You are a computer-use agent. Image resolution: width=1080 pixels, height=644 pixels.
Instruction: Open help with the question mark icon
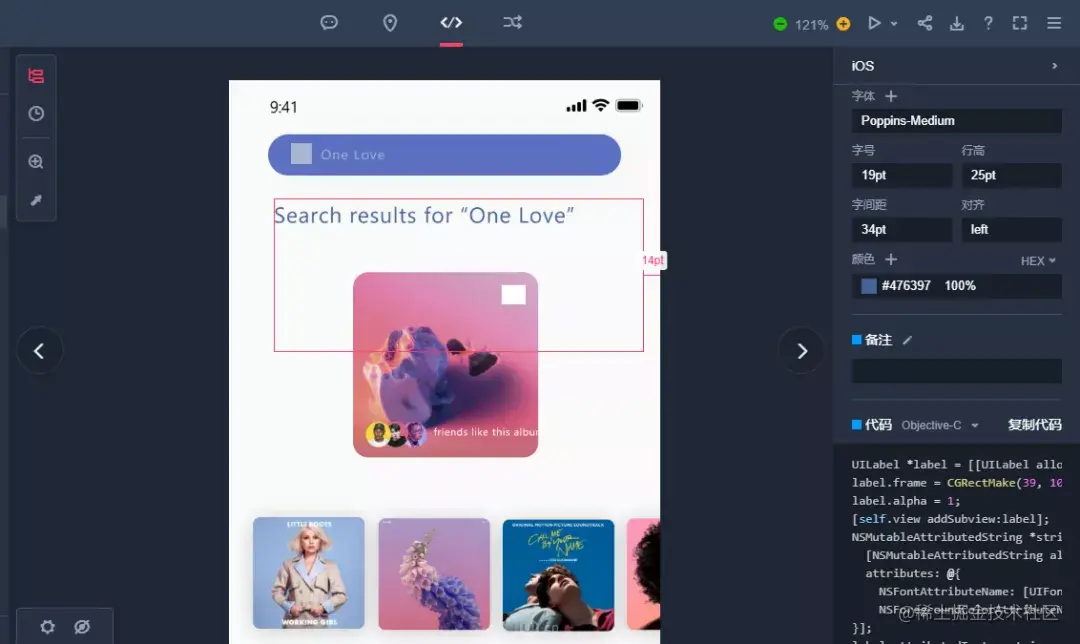988,23
